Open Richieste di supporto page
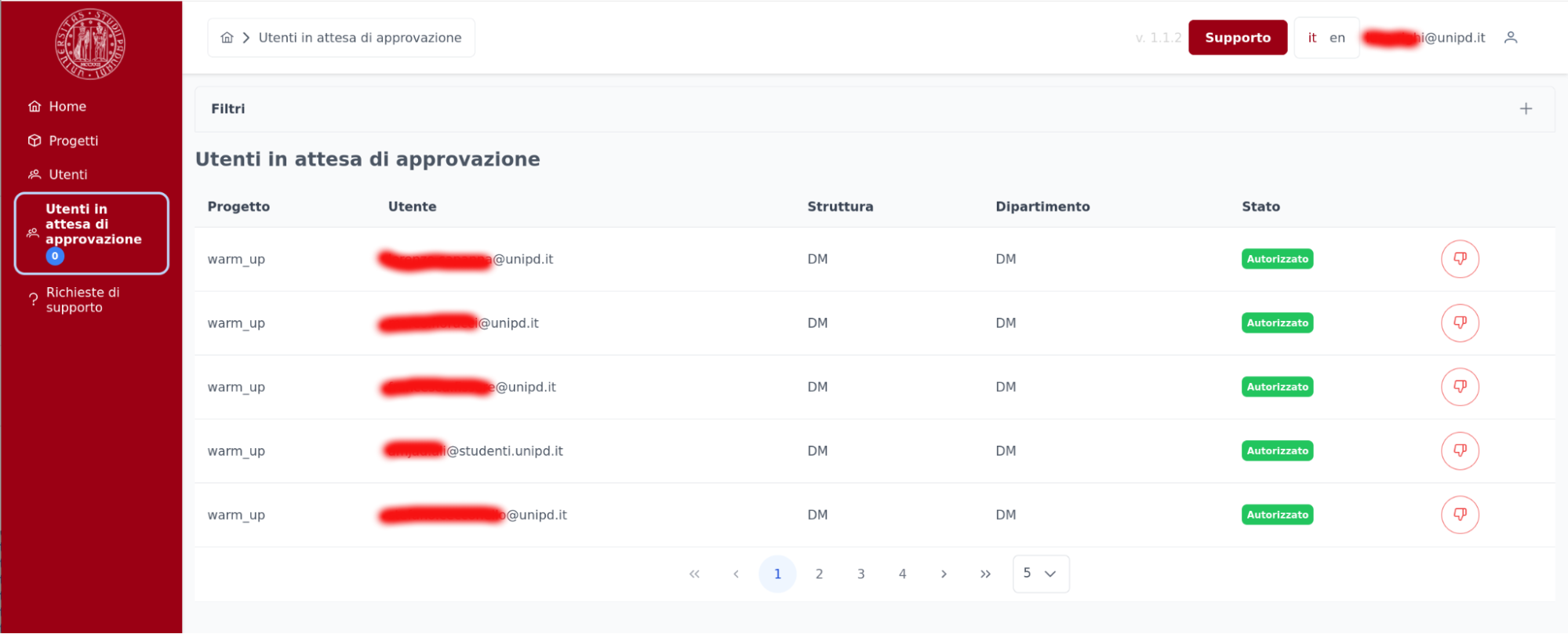 click(x=82, y=300)
